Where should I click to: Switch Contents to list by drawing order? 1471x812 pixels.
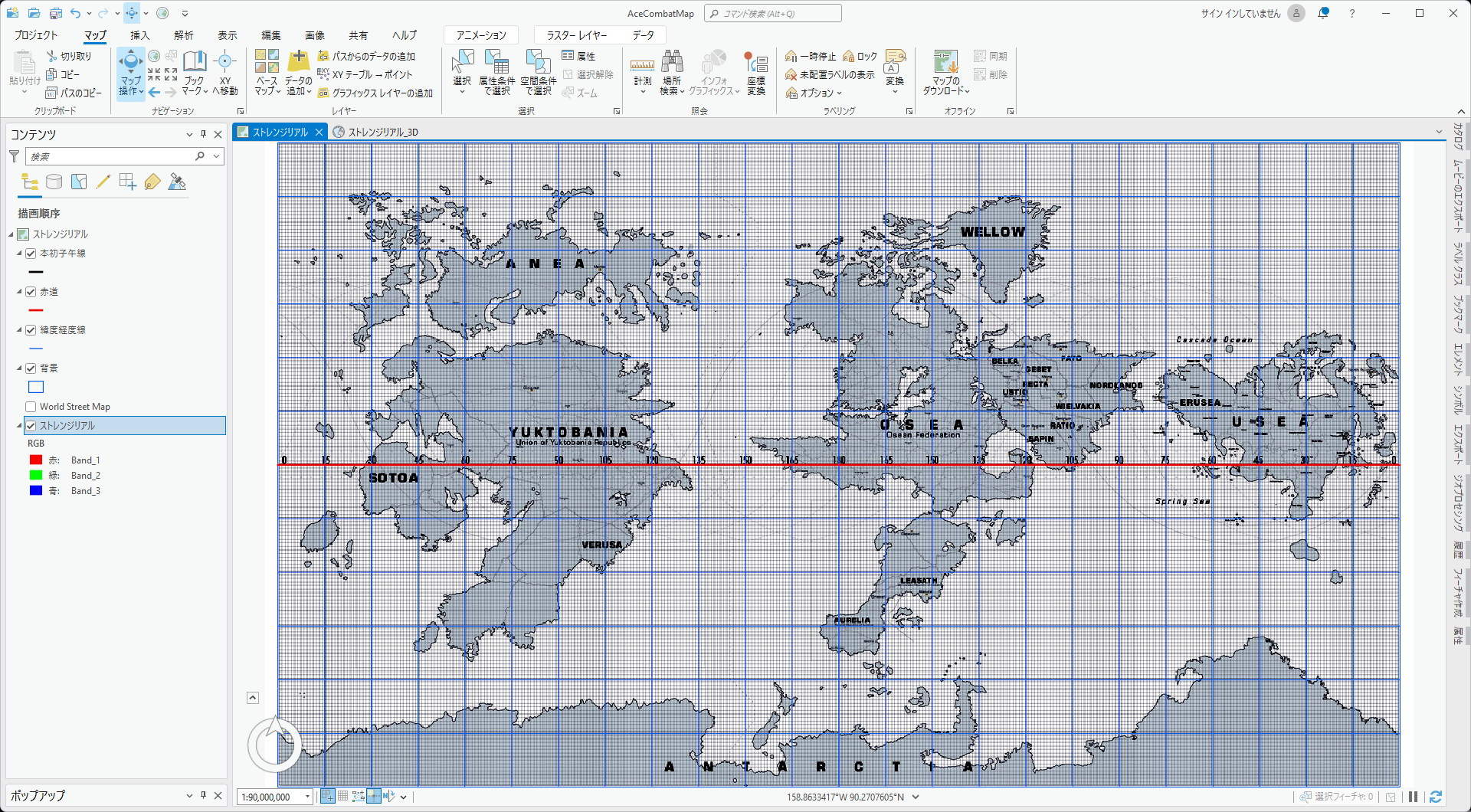(29, 182)
